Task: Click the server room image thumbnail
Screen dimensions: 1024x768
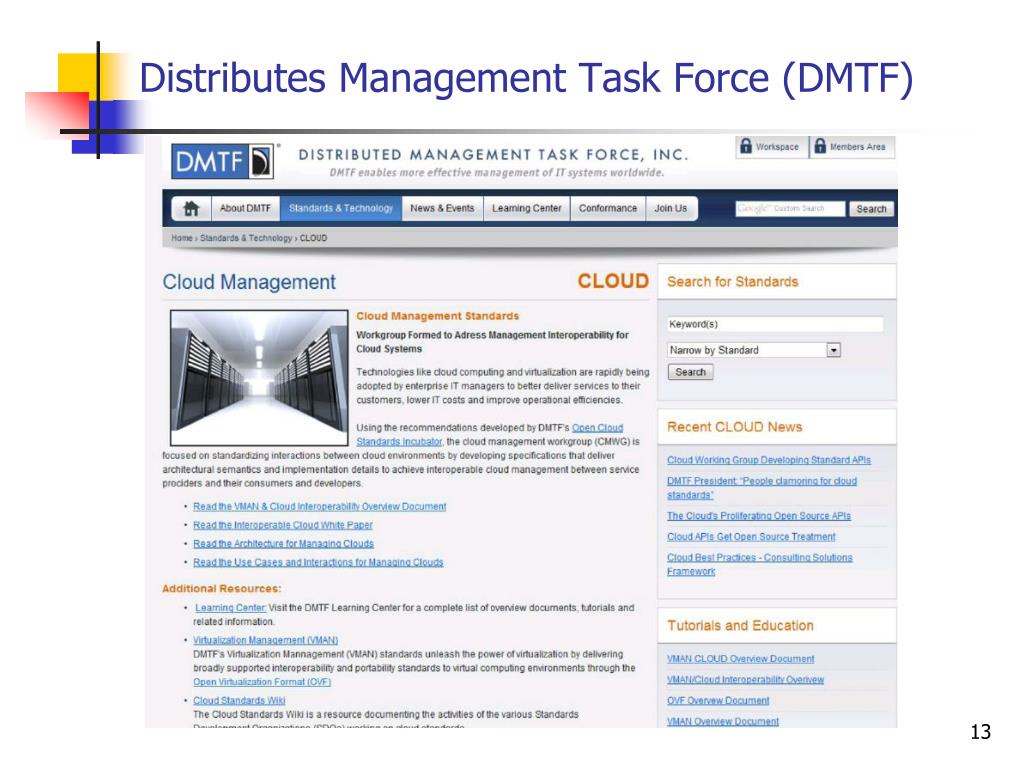Action: click(x=259, y=378)
